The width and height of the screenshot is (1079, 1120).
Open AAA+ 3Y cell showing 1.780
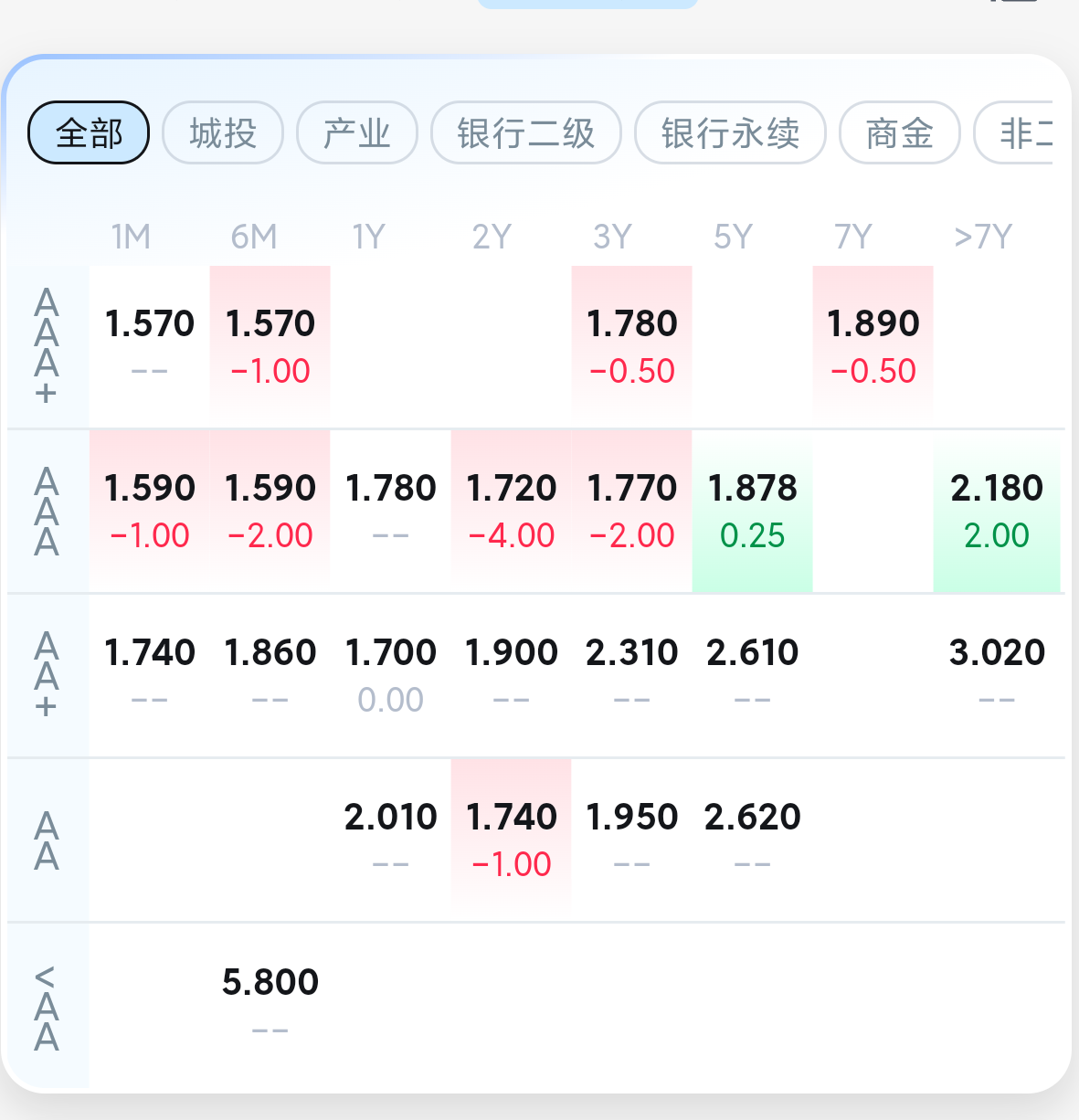pos(632,346)
